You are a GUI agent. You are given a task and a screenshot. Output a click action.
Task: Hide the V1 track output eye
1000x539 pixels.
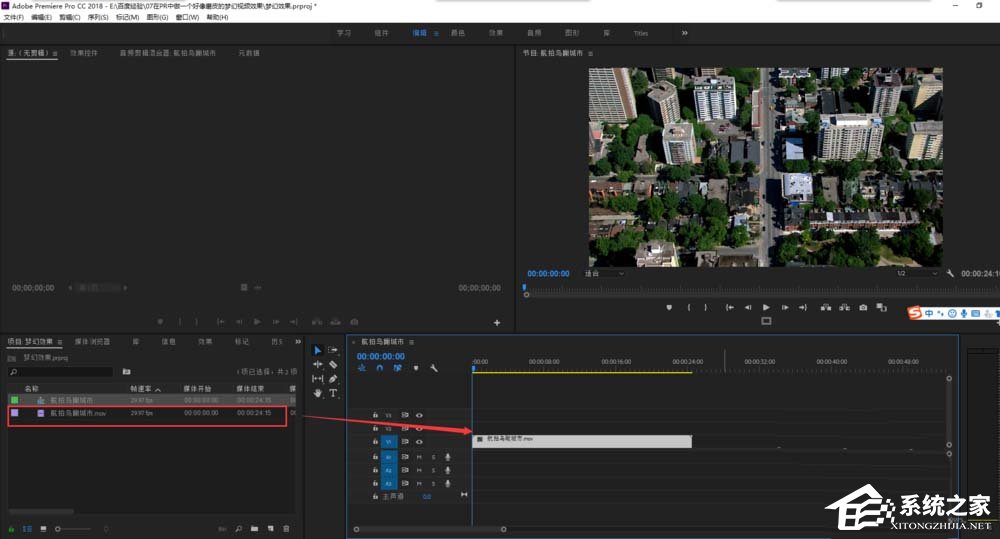419,441
